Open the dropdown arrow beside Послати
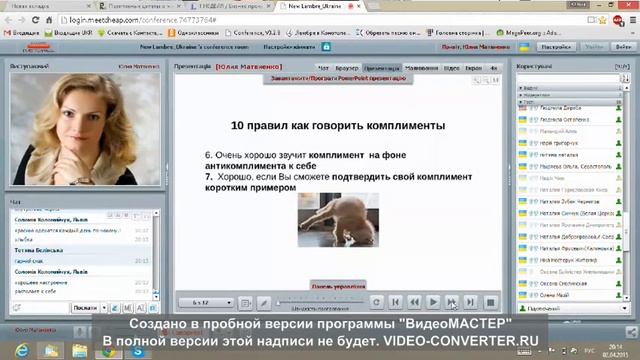 104,308
